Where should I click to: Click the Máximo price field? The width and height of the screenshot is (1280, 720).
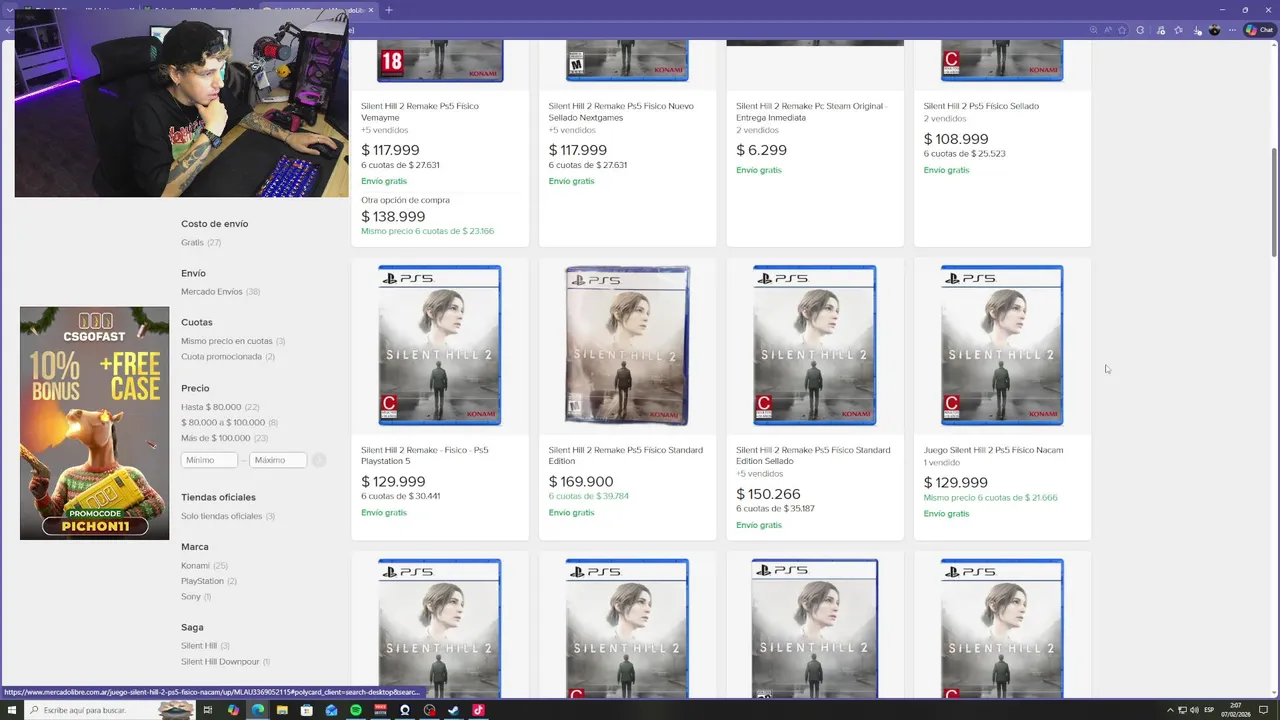pyautogui.click(x=278, y=460)
